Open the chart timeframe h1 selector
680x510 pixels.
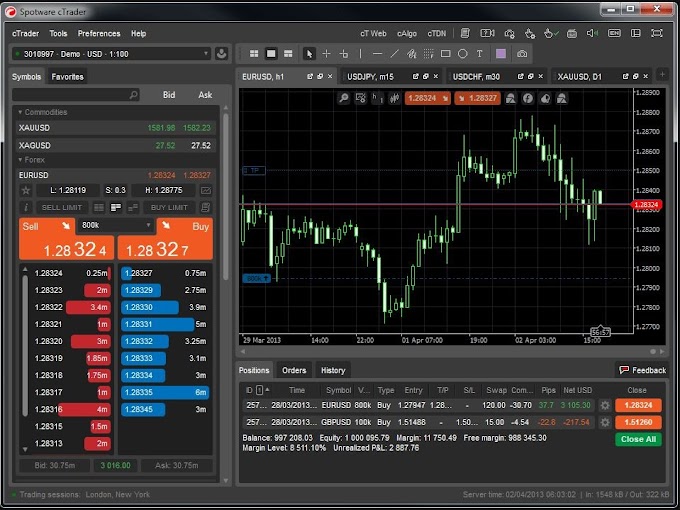pyautogui.click(x=377, y=98)
